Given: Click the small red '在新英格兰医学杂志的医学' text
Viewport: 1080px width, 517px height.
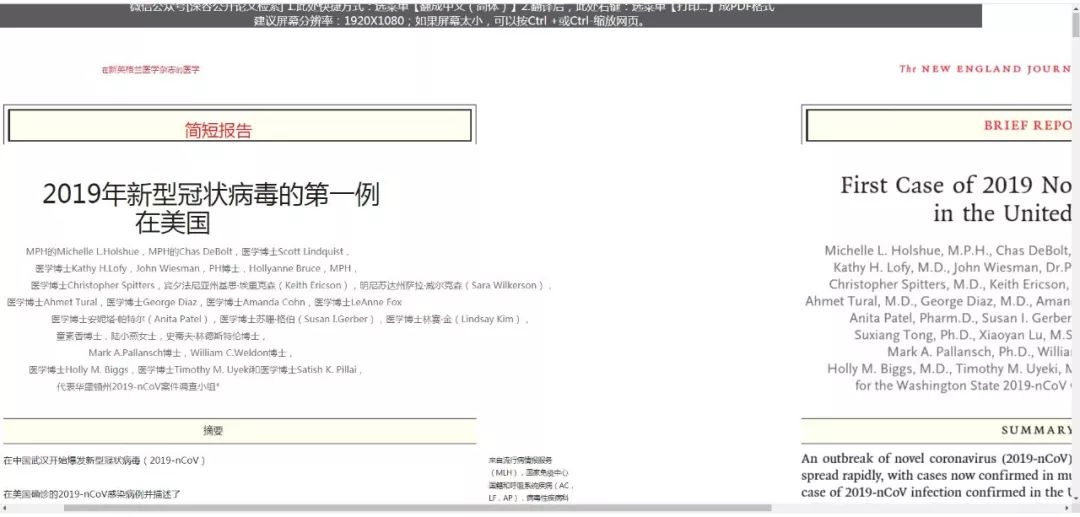Looking at the screenshot, I should point(151,70).
